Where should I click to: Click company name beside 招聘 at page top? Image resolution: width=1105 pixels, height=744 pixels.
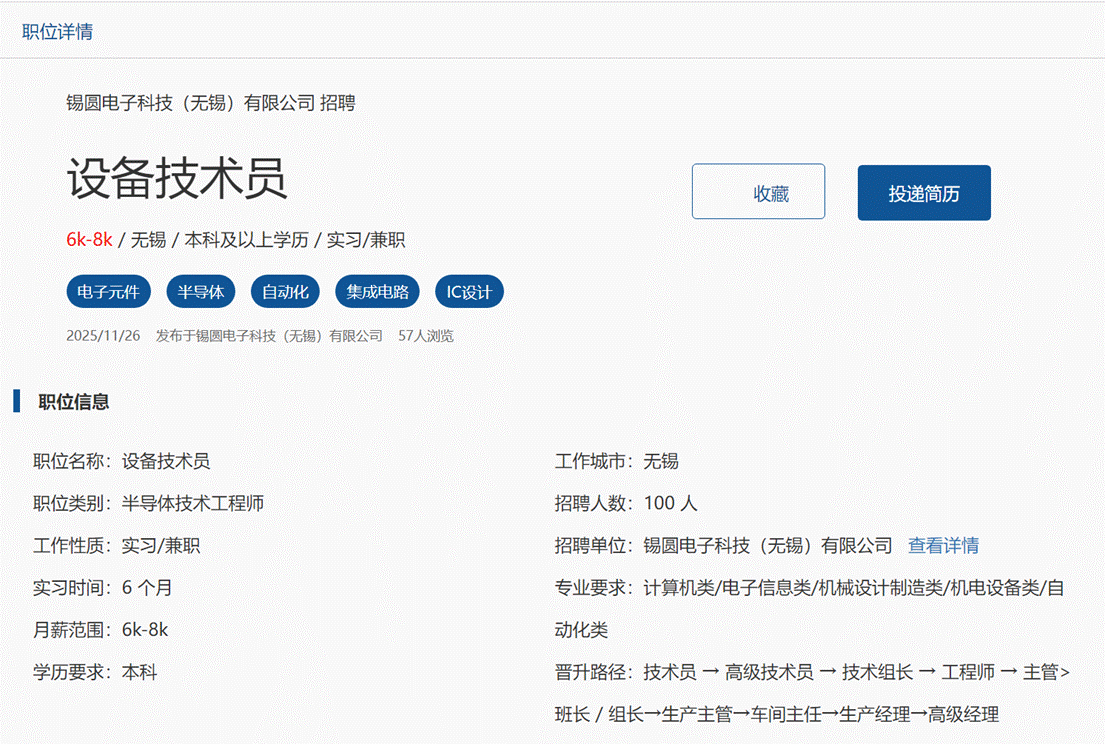pos(190,103)
